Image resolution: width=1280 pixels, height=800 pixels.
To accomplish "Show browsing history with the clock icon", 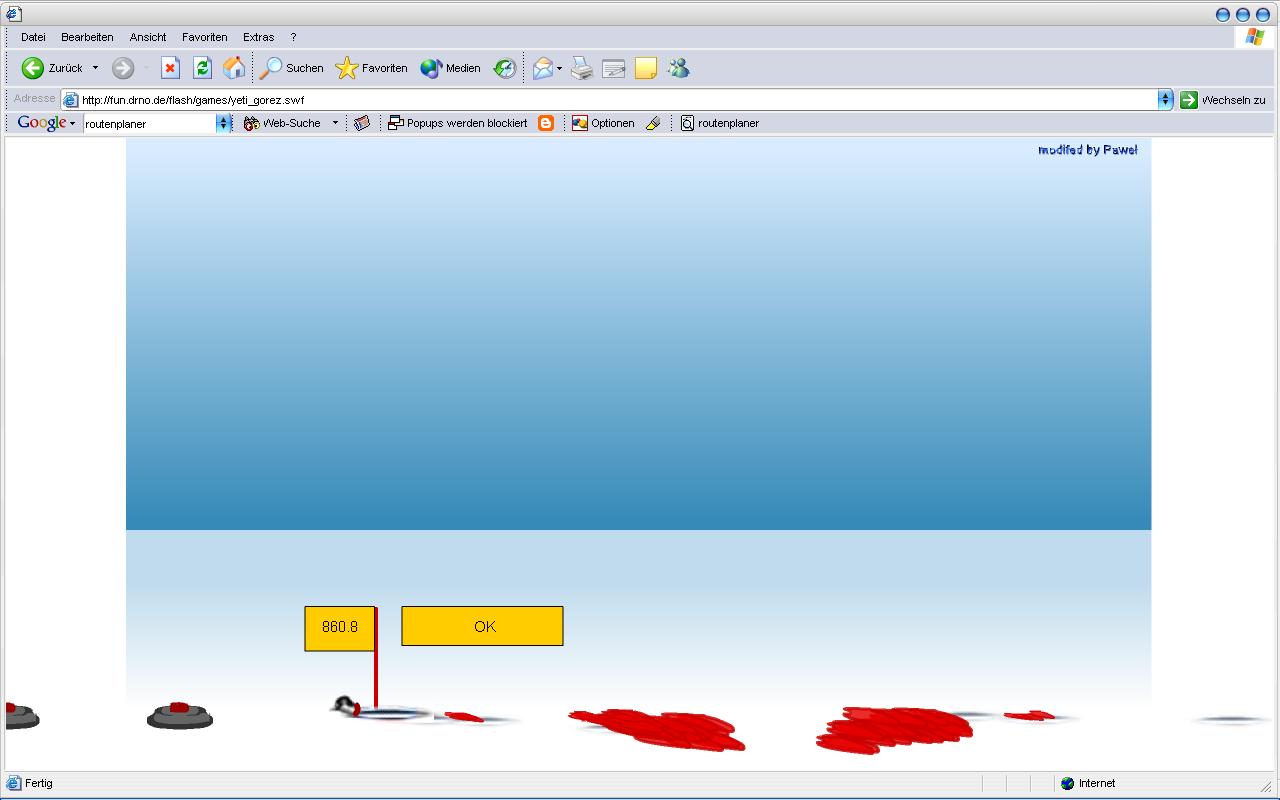I will pyautogui.click(x=505, y=68).
